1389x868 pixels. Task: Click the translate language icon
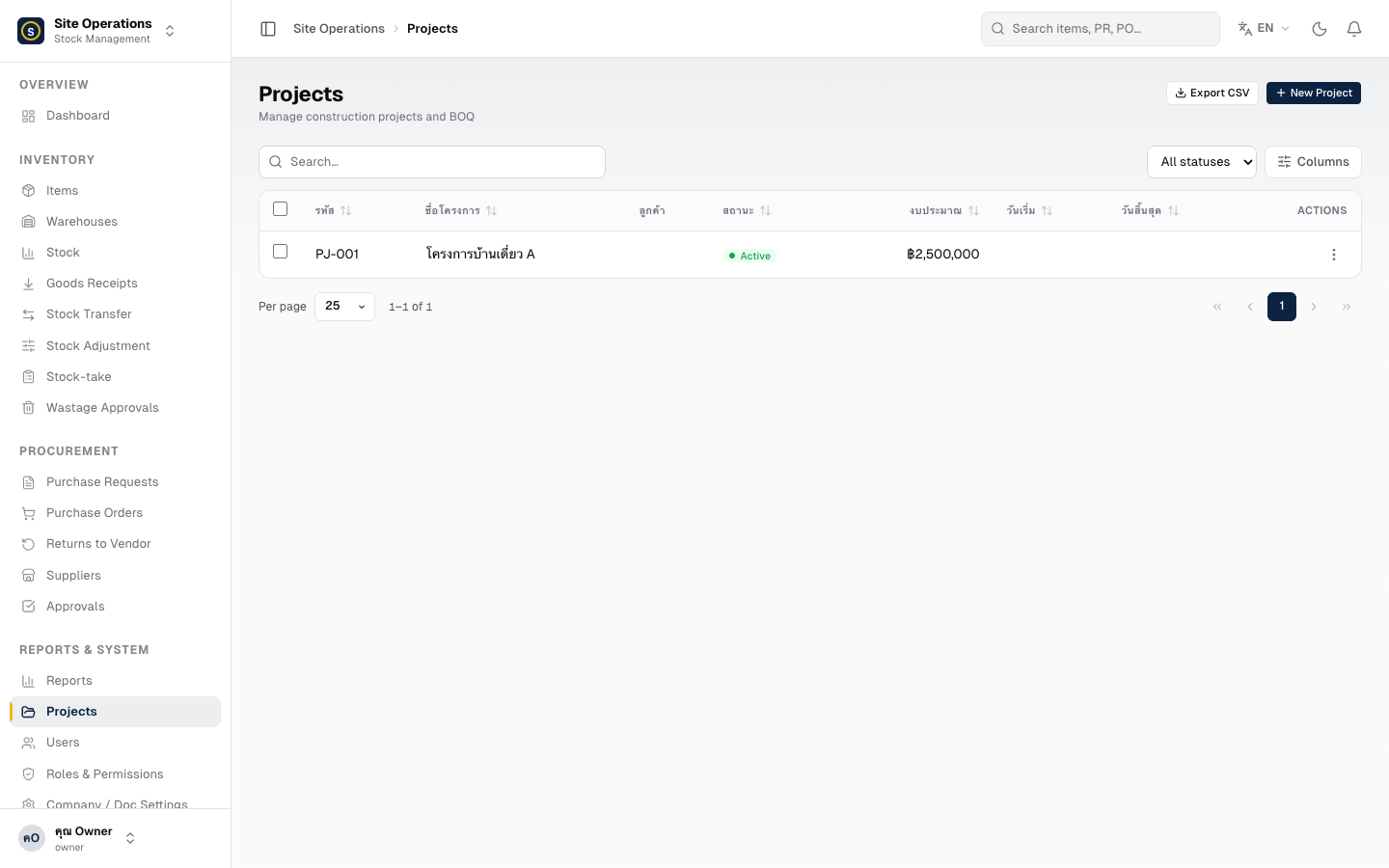click(1245, 29)
